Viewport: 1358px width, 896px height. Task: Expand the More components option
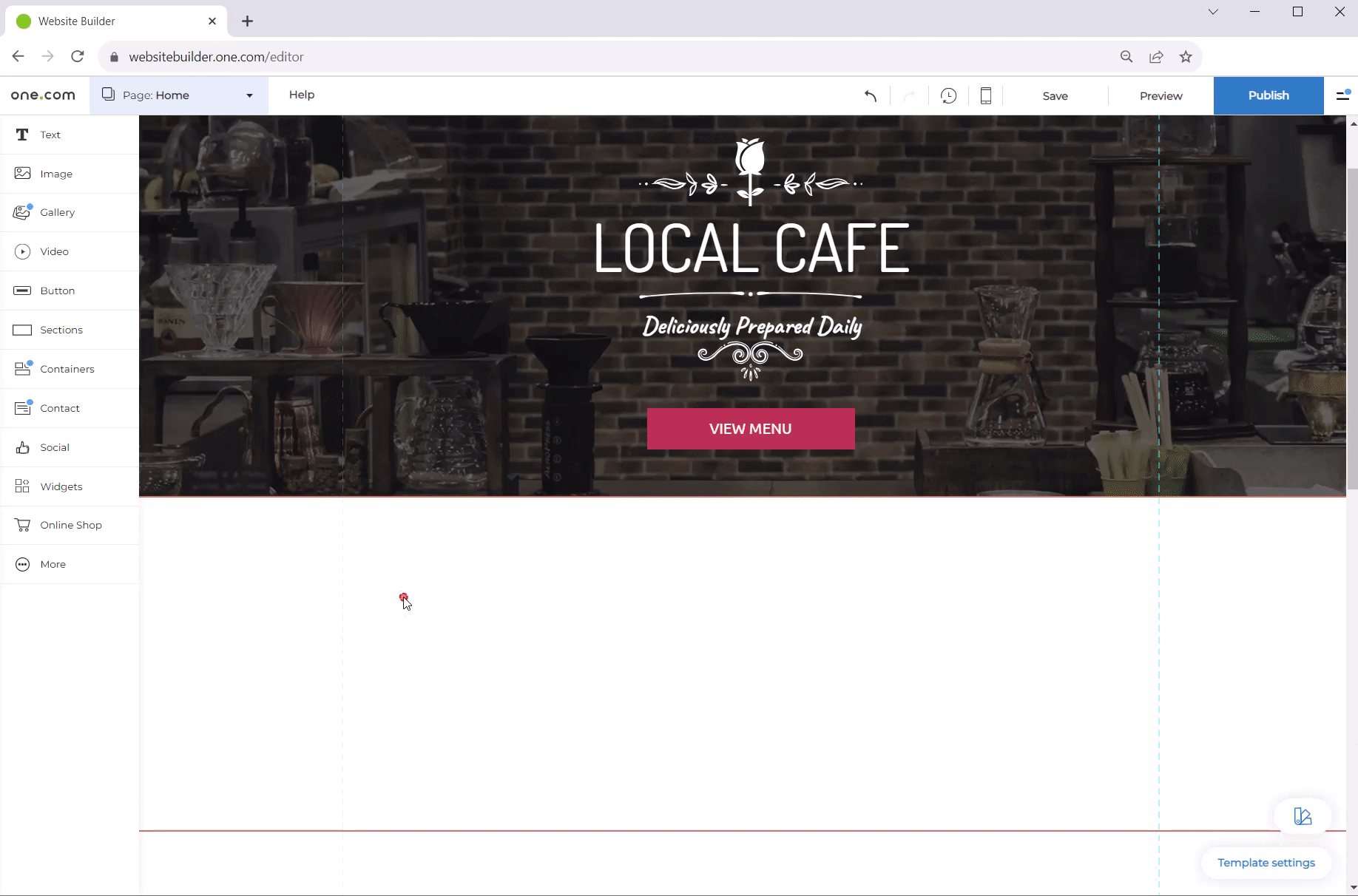[x=53, y=565]
